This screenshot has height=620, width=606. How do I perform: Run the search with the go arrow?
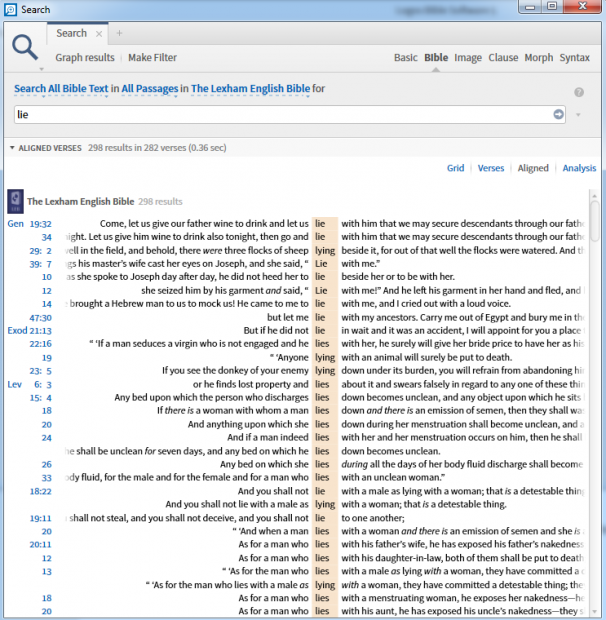click(558, 114)
